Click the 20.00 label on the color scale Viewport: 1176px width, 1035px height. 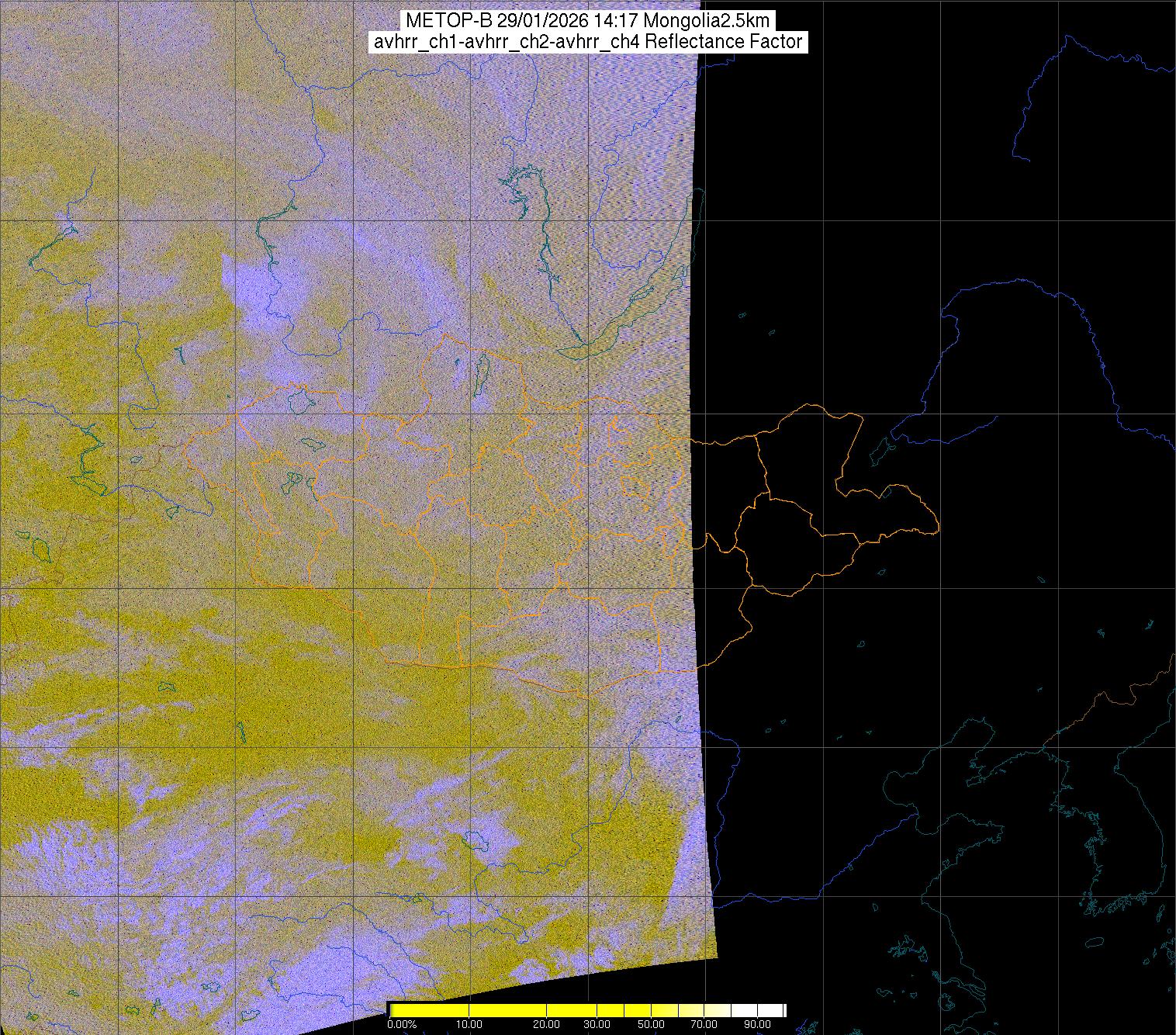[x=546, y=1025]
